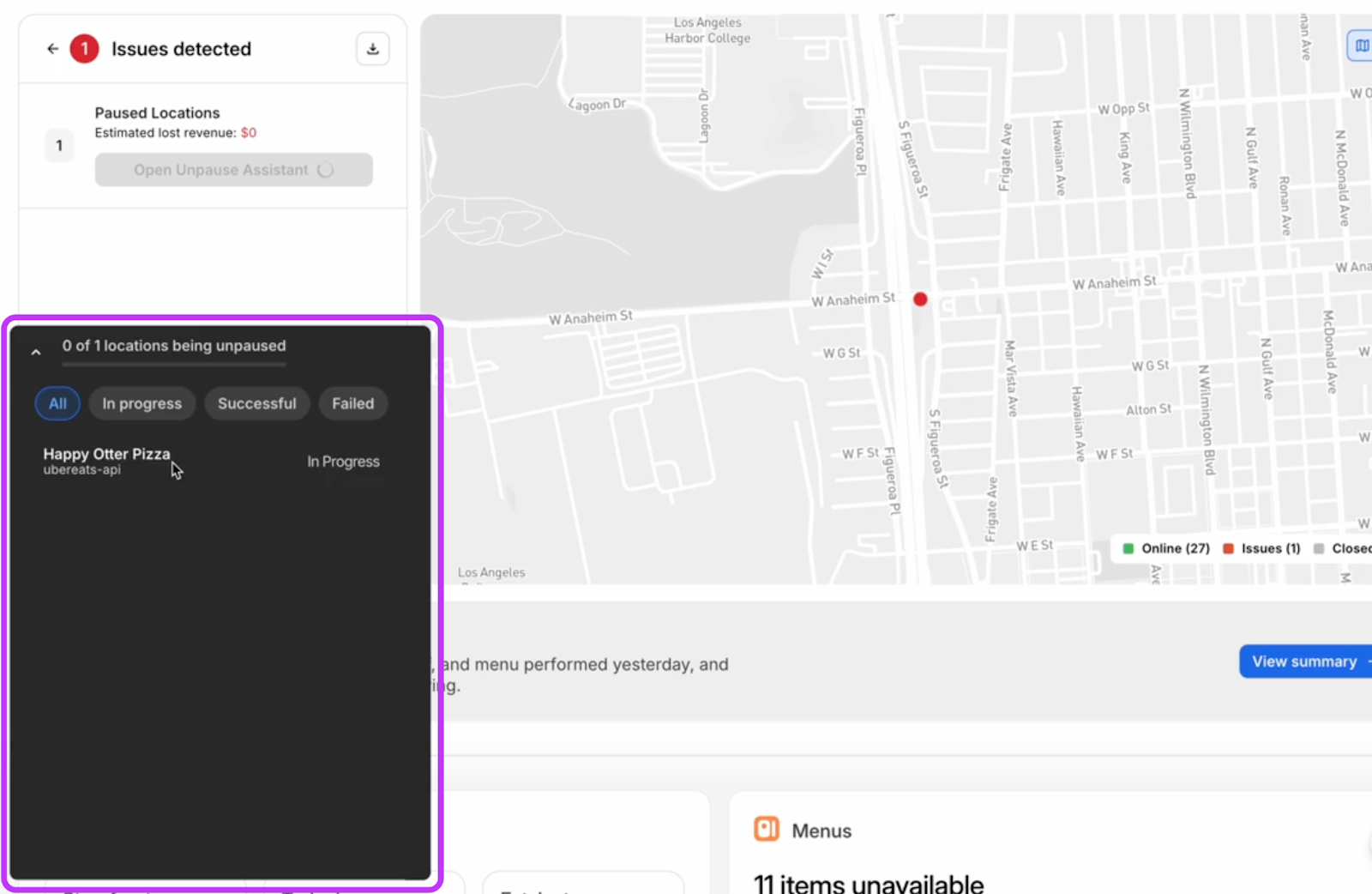Click the View summary button

pos(1303,661)
